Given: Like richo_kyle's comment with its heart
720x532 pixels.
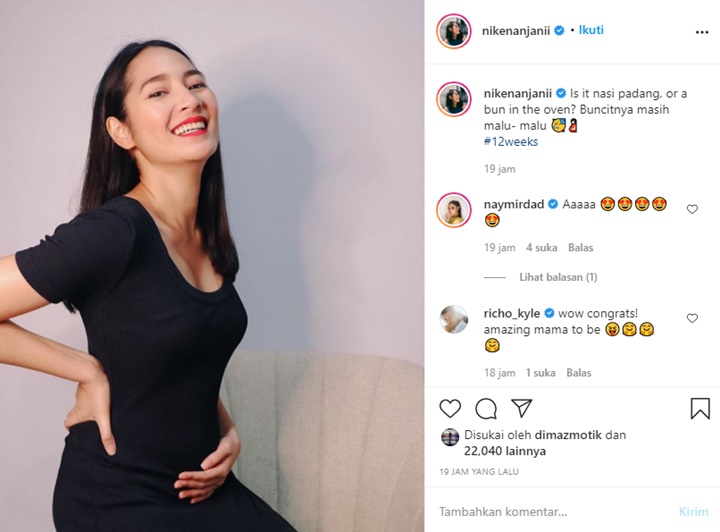Looking at the screenshot, I should tap(692, 318).
